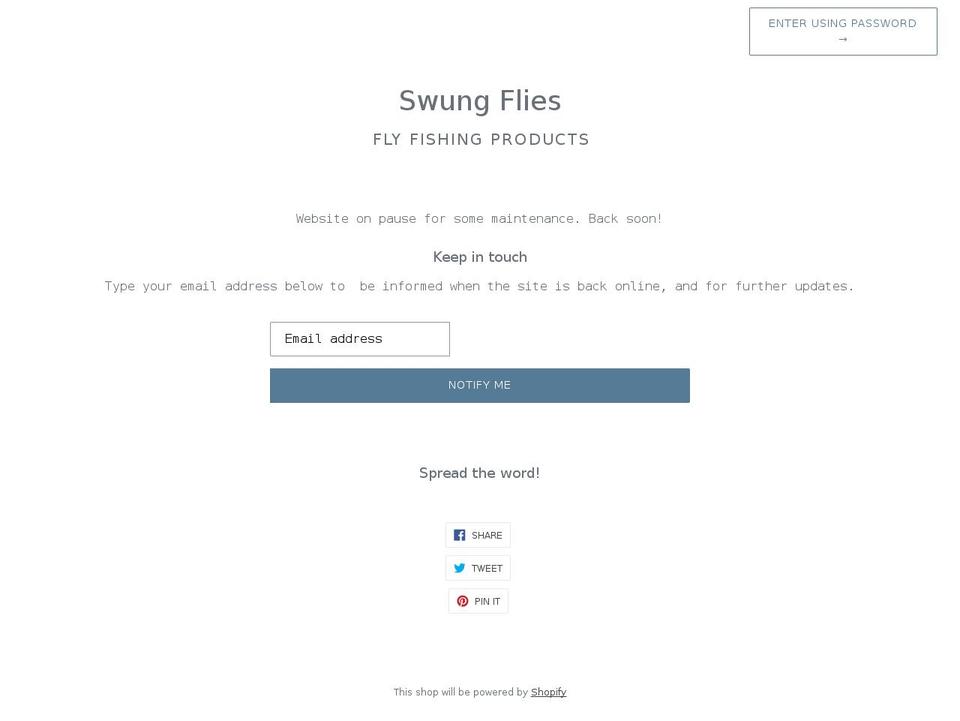Select the SHARE button with Facebook logo

[x=478, y=534]
